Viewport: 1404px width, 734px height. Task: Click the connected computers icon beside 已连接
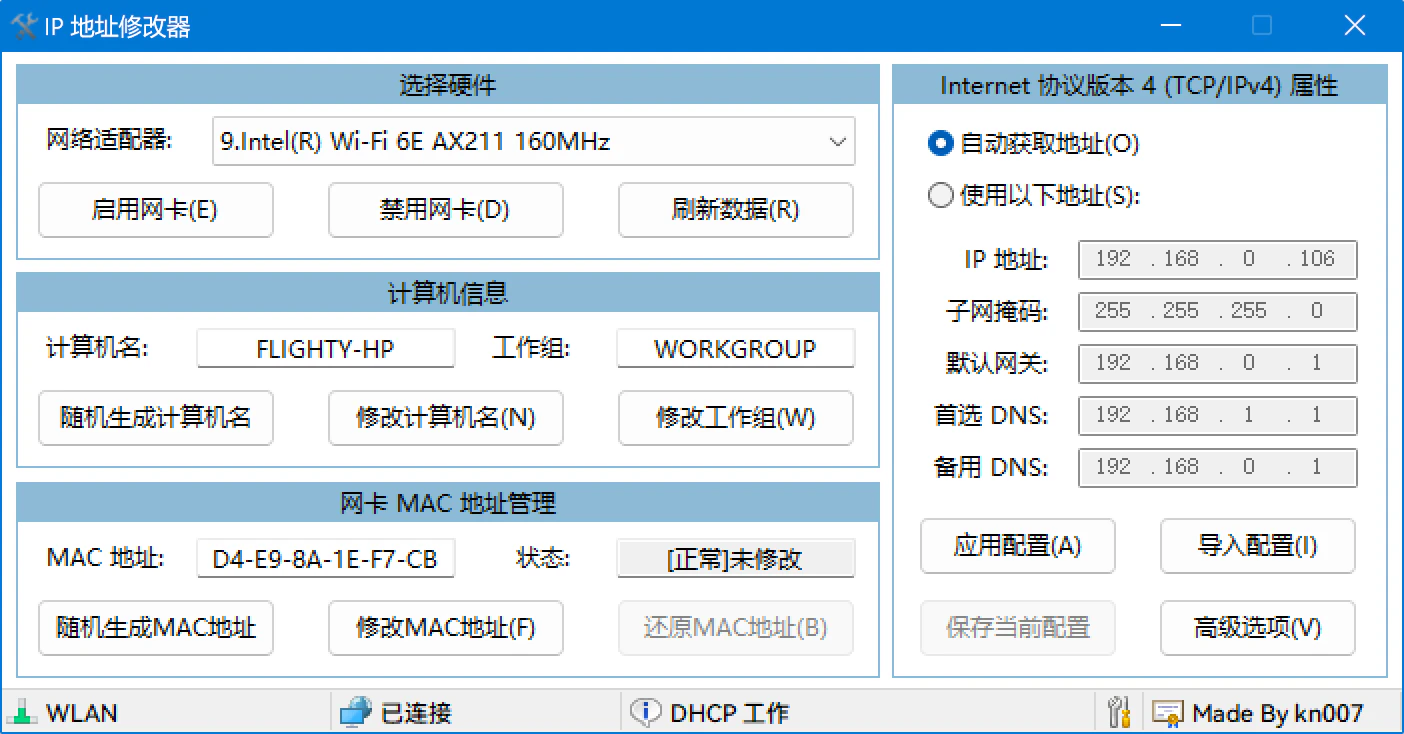(x=355, y=713)
